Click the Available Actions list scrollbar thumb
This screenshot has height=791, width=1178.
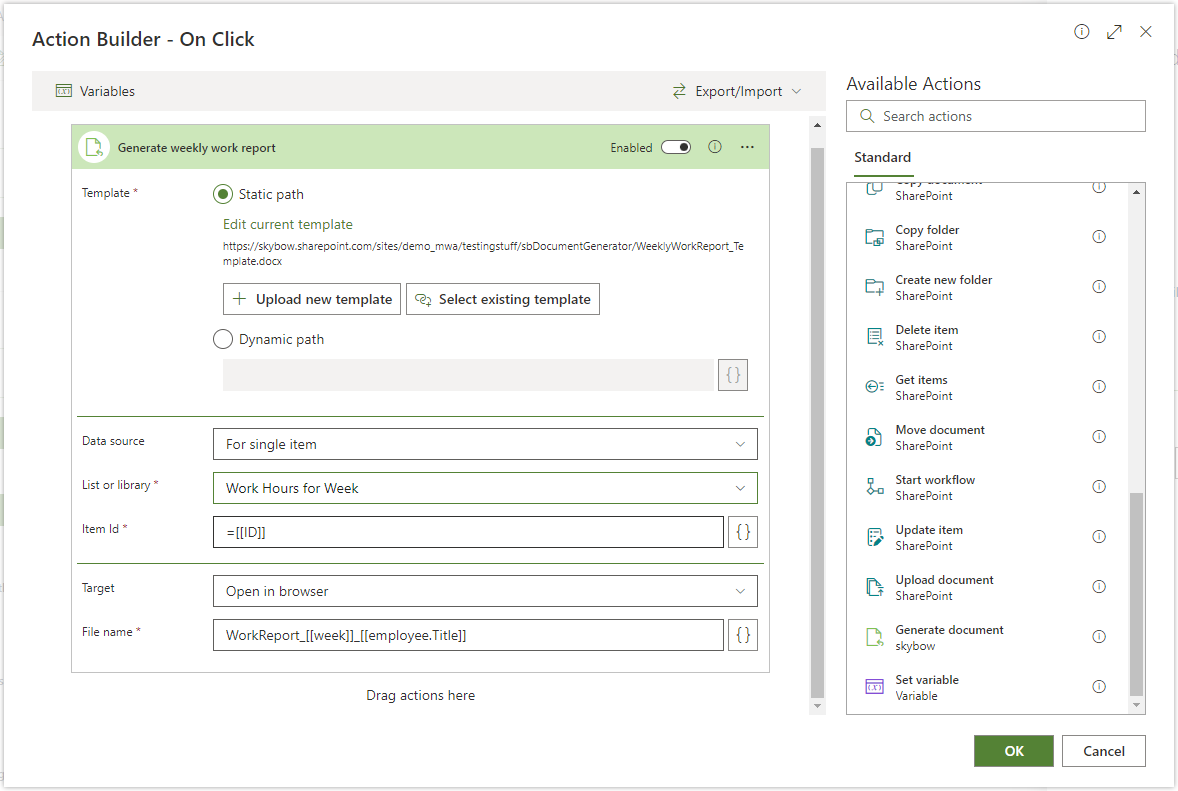[1137, 594]
